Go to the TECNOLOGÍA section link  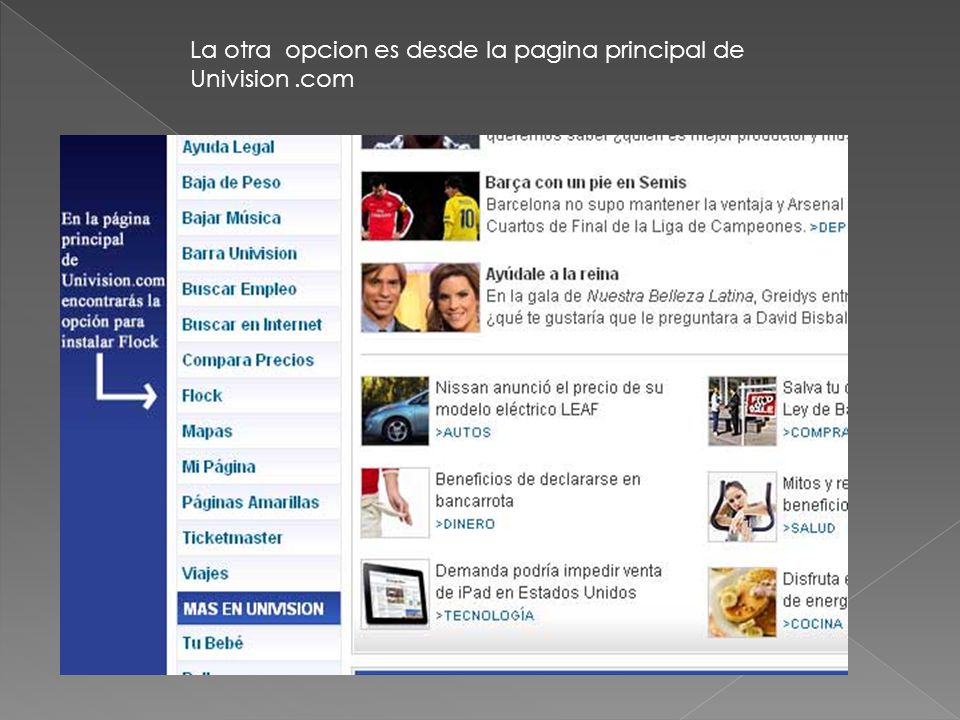click(x=485, y=615)
